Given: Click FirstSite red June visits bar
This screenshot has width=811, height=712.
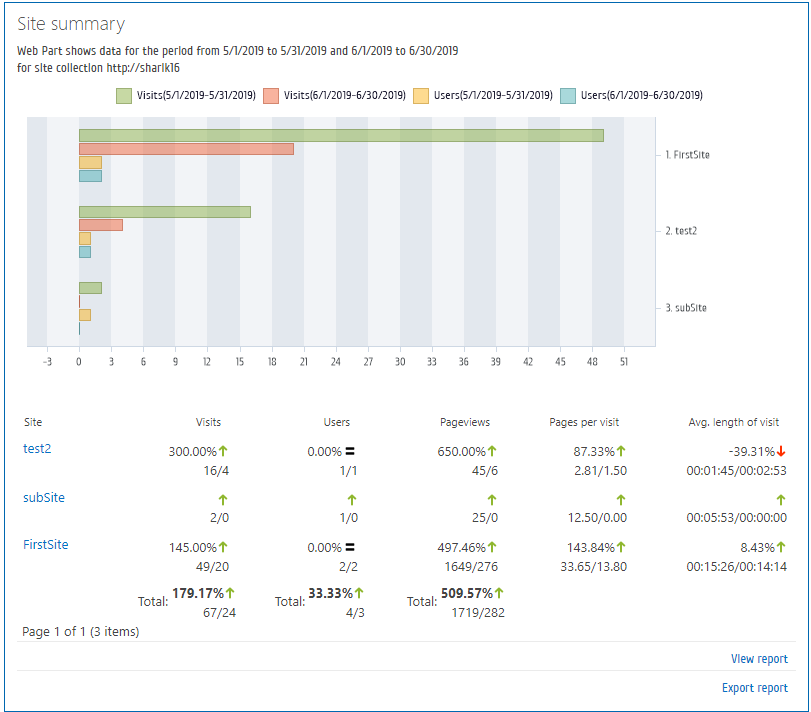Looking at the screenshot, I should (x=186, y=149).
